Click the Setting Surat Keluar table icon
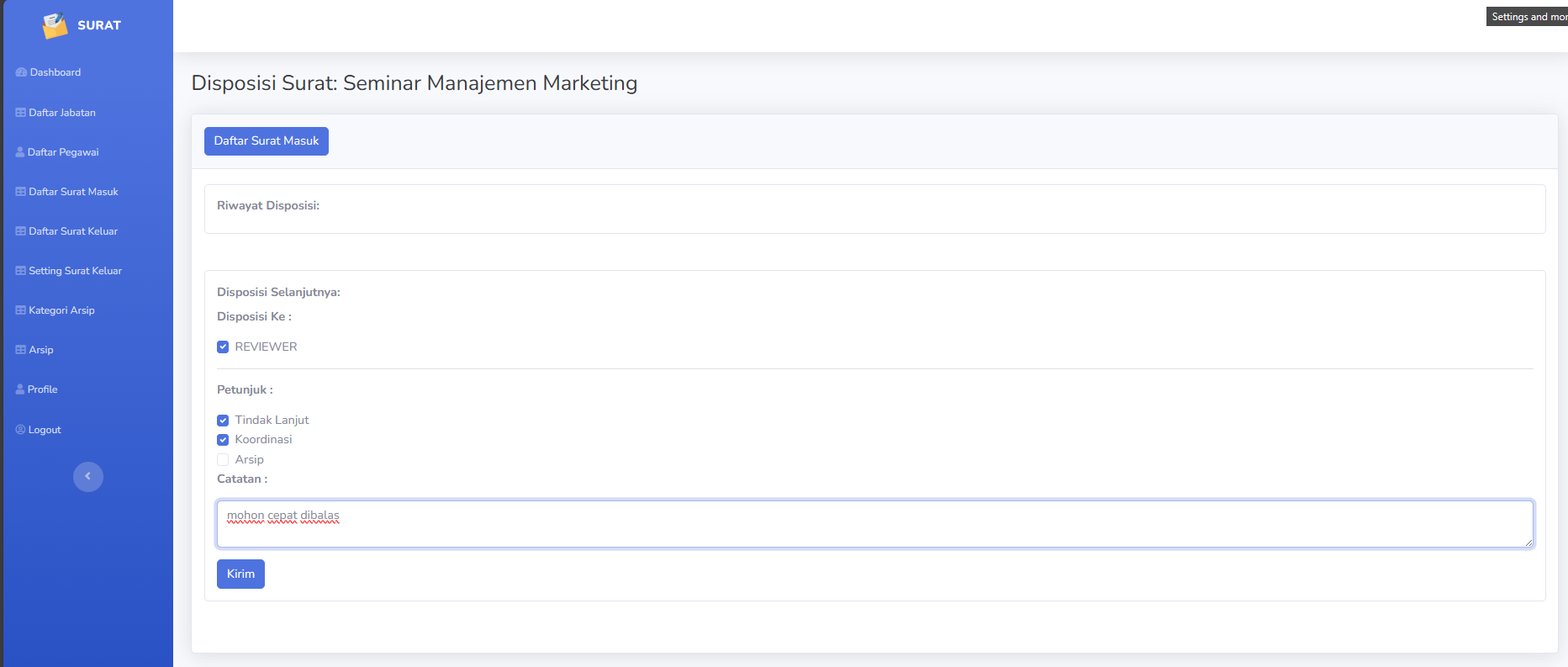 coord(21,271)
